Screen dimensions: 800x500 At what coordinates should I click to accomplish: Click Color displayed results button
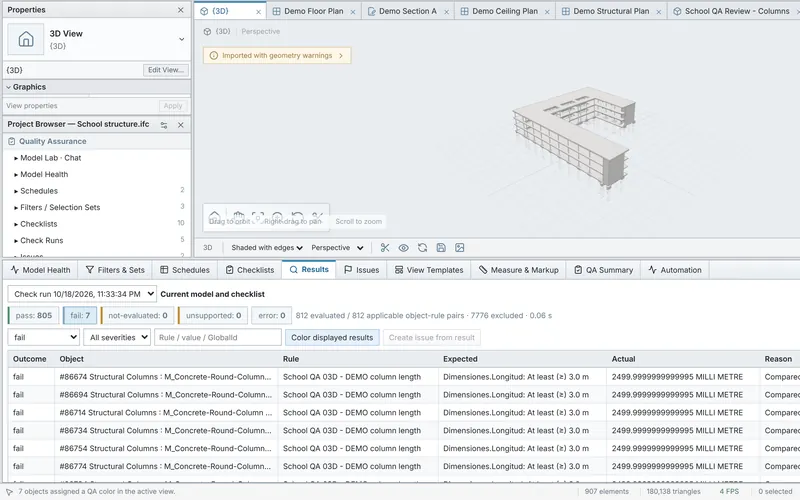[332, 337]
